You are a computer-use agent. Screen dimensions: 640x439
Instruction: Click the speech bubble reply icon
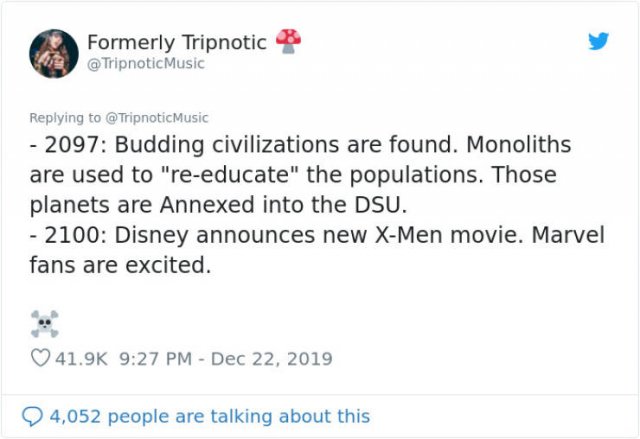click(34, 416)
